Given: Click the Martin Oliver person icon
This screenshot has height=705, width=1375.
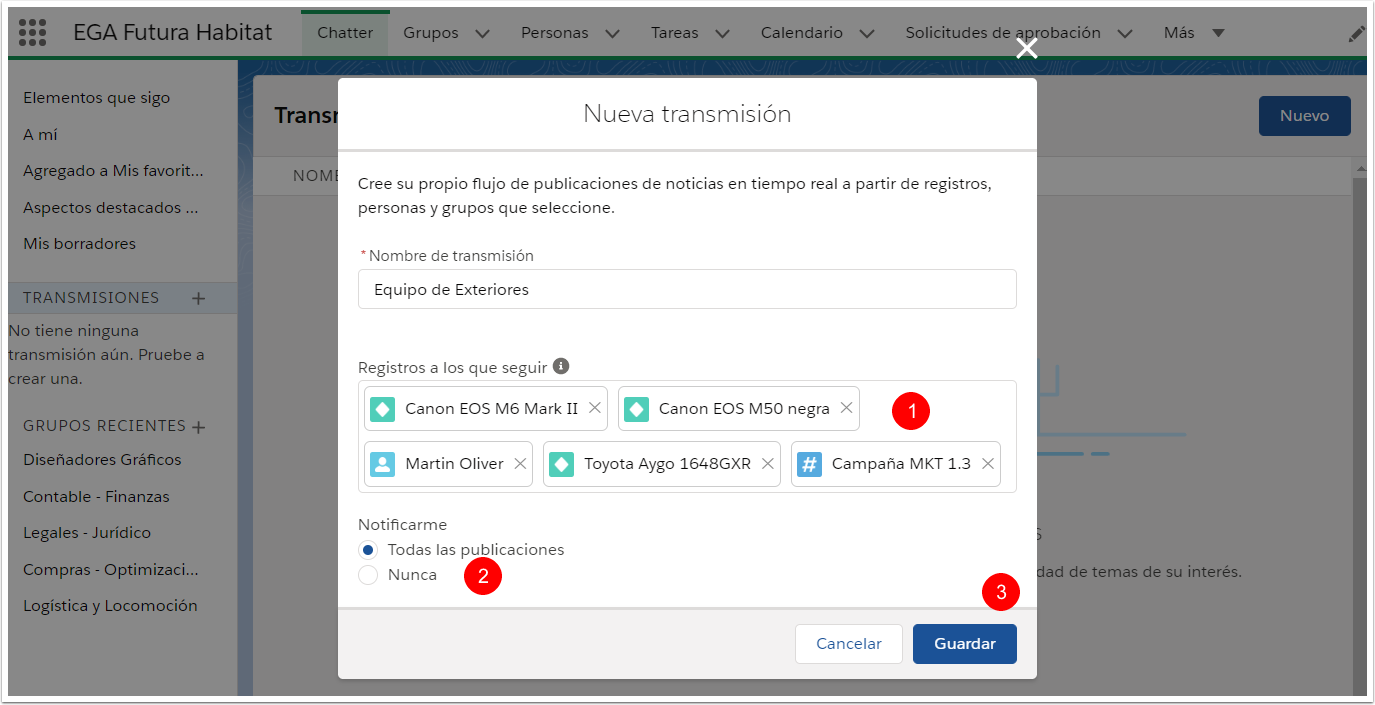Looking at the screenshot, I should [x=382, y=464].
